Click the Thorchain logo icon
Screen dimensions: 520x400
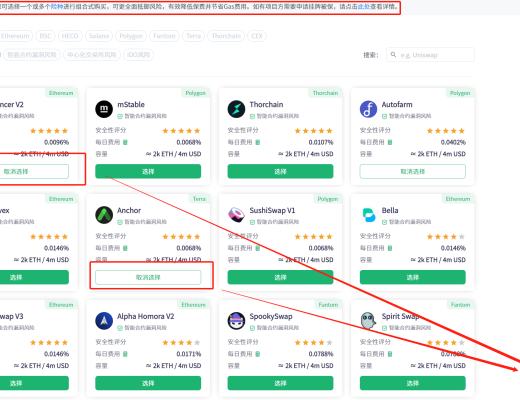[236, 109]
